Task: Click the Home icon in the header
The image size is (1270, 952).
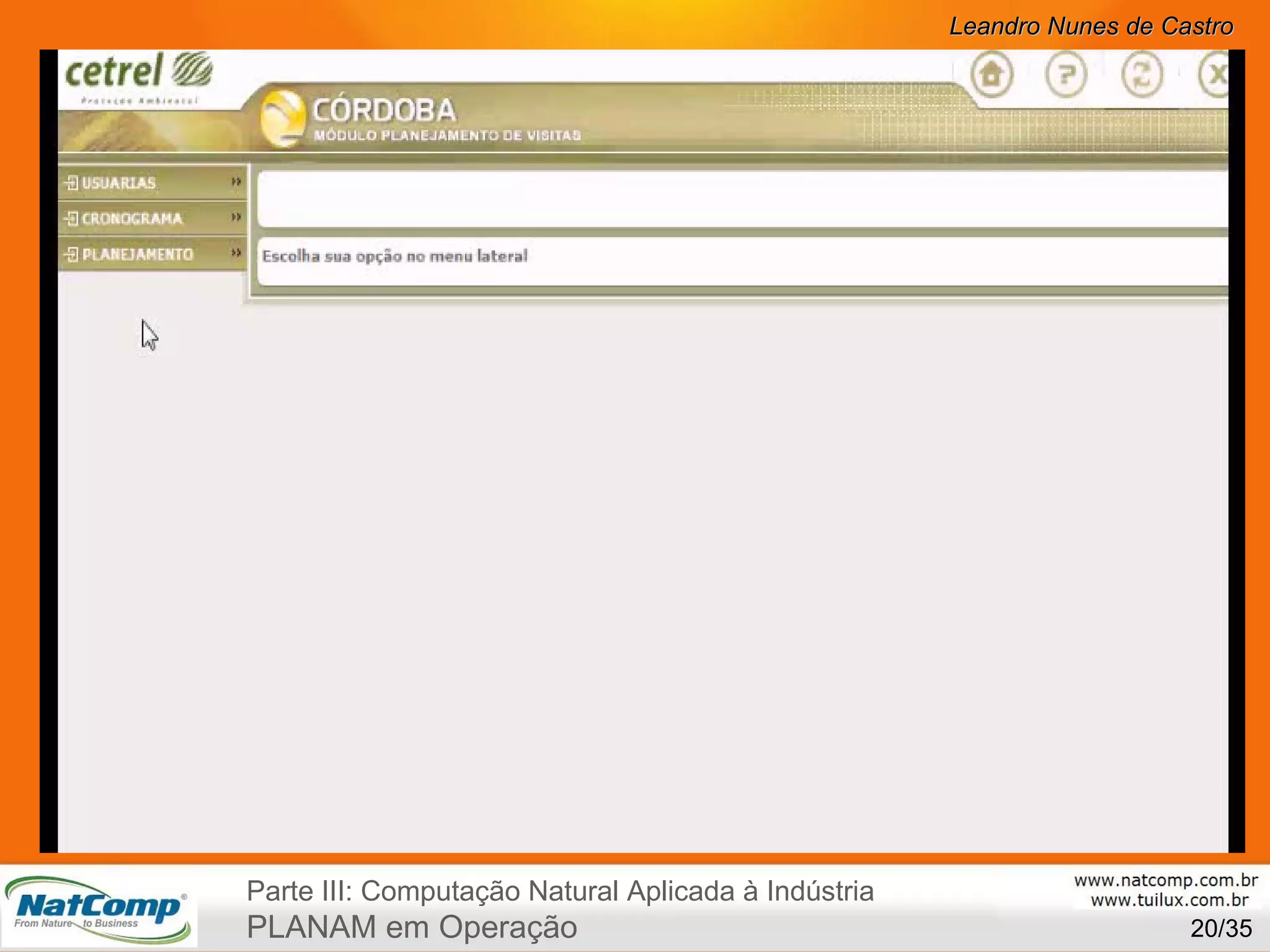Action: (992, 74)
